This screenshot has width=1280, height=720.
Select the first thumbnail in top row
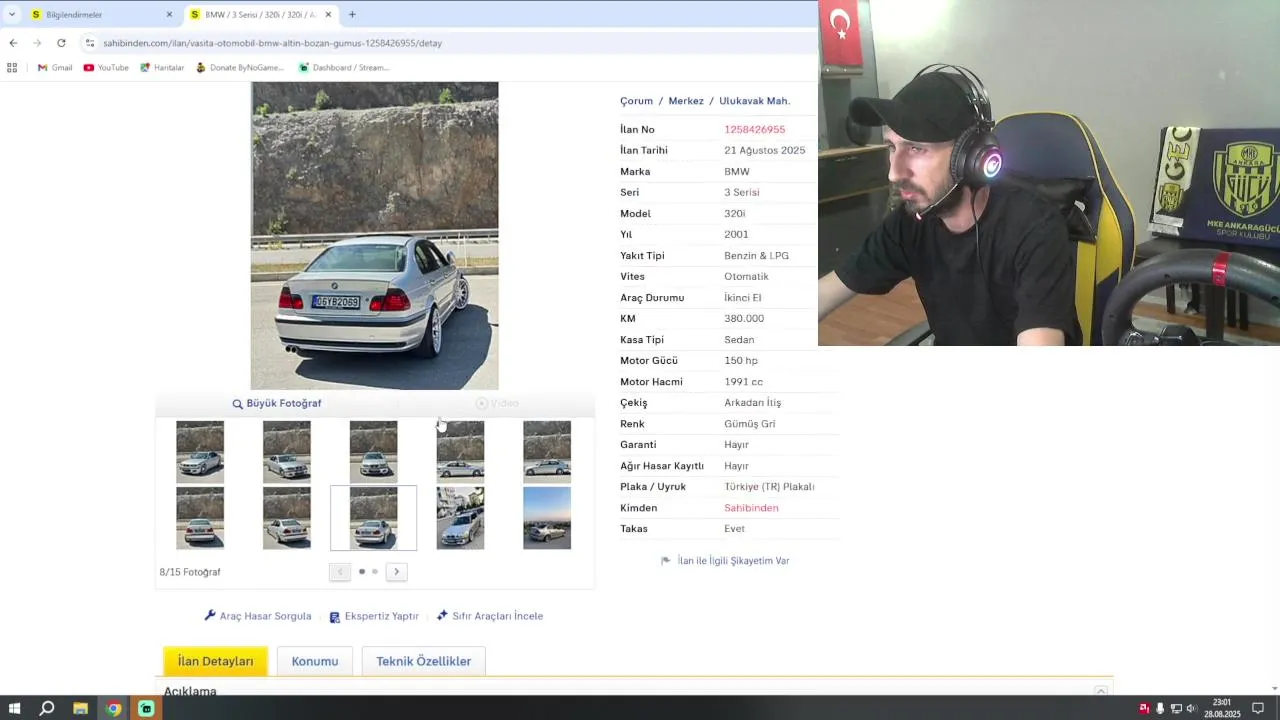(x=200, y=452)
